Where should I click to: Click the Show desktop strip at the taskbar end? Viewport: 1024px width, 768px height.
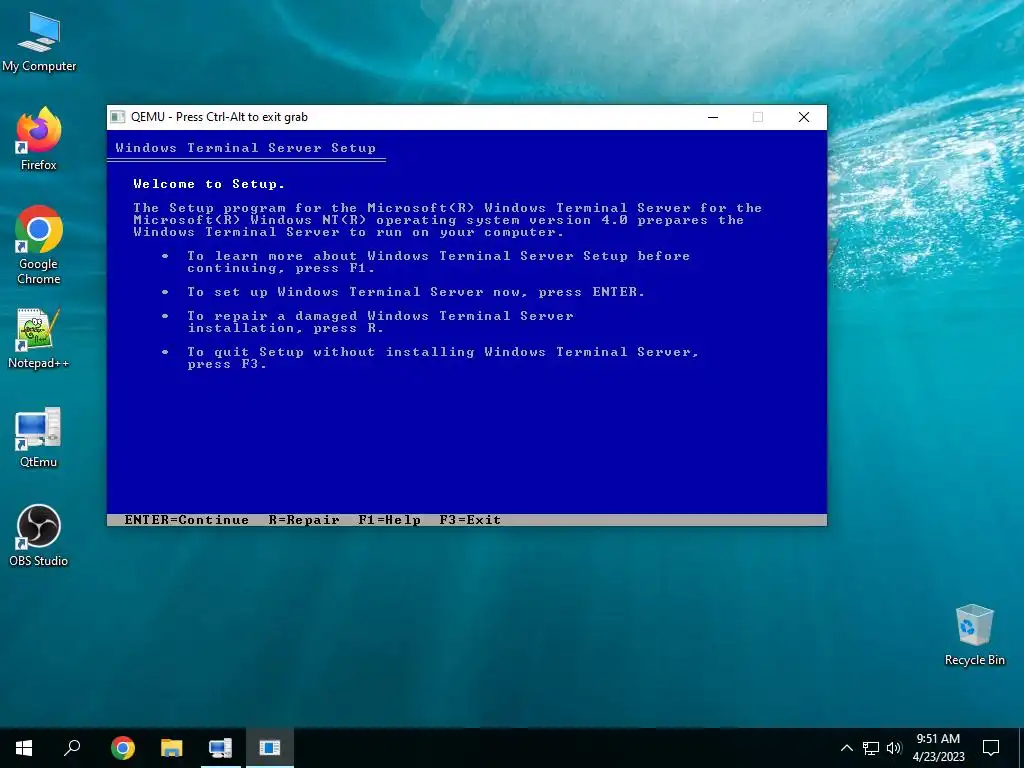pyautogui.click(x=1021, y=748)
